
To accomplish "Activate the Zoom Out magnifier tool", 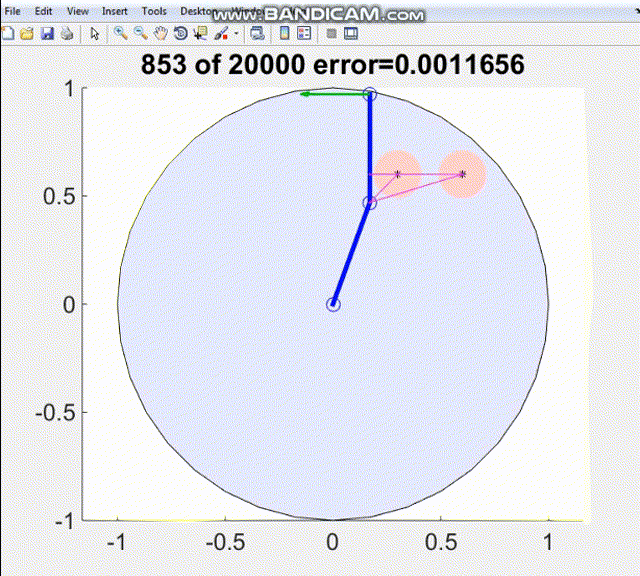I will 141,33.
